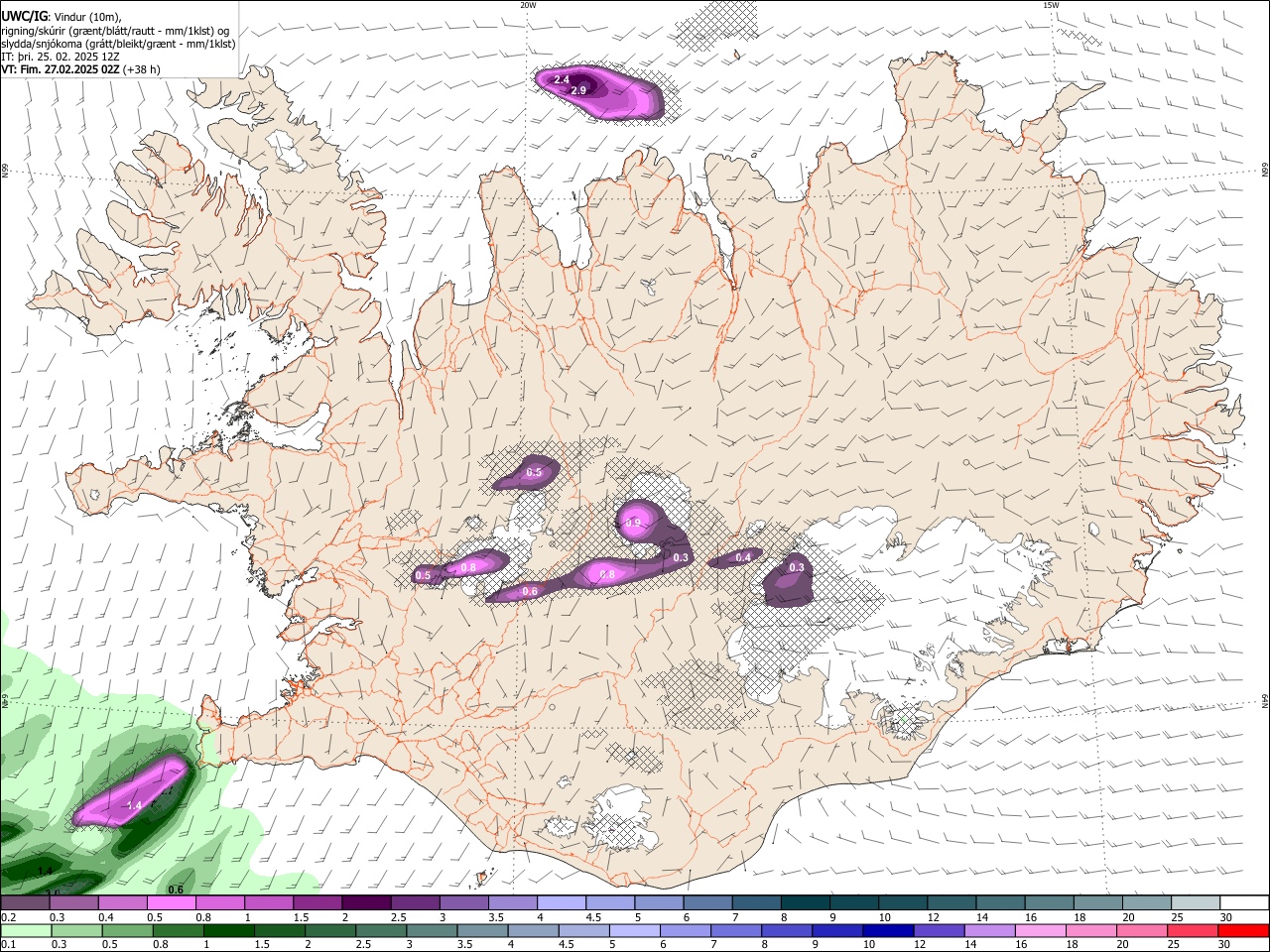Pick the palest green swatch labeled 0.1
Viewport: 1270px width, 952px height.
click(x=25, y=931)
